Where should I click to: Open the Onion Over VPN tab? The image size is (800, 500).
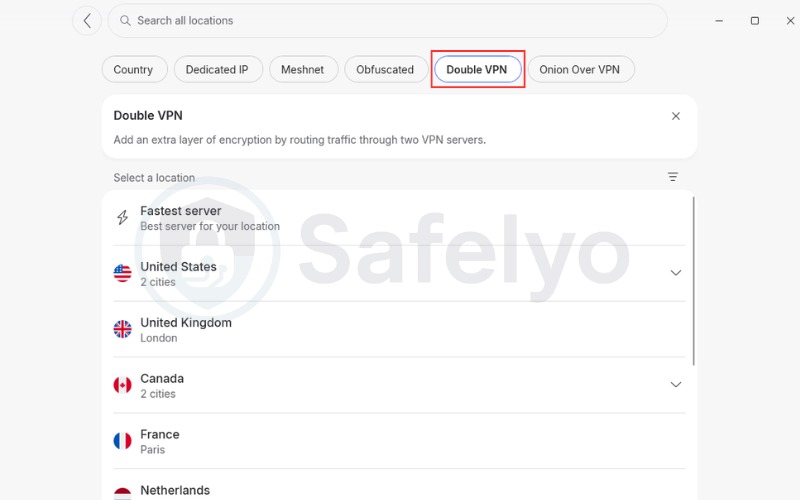(x=581, y=69)
